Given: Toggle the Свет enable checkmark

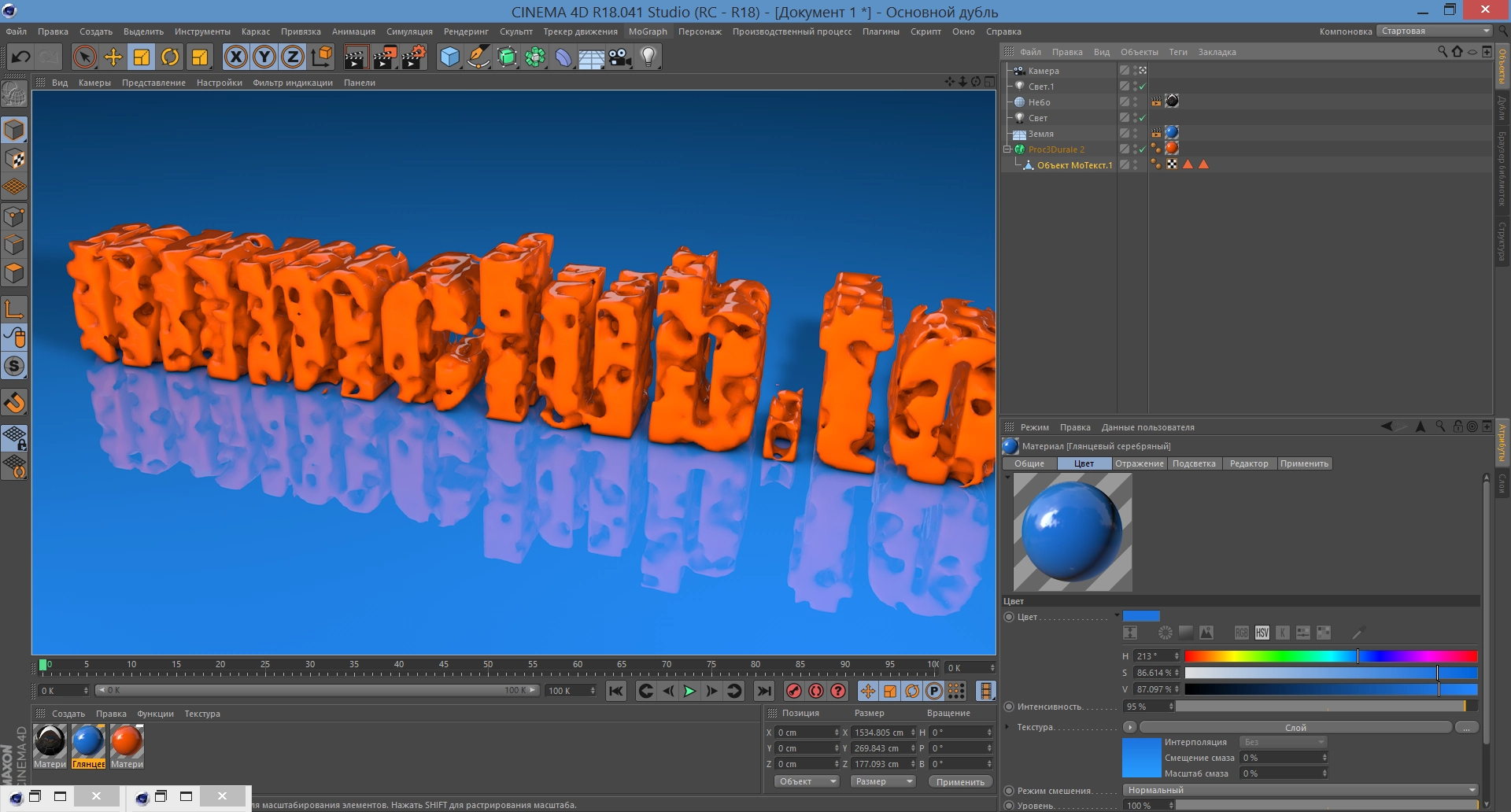Looking at the screenshot, I should (1142, 118).
